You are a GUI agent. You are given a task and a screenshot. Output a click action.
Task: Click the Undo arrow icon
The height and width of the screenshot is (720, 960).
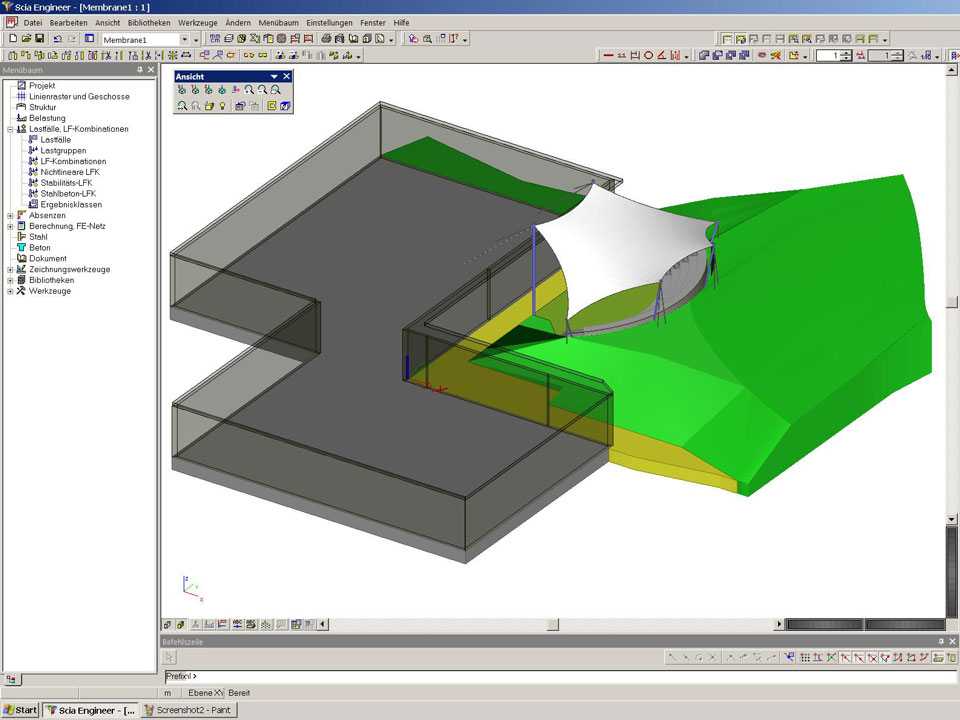58,39
